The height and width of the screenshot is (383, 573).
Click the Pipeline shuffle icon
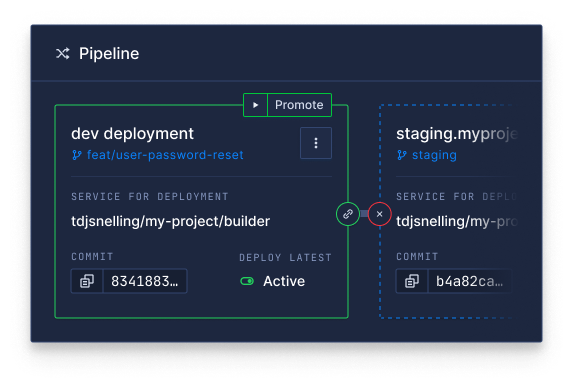(x=62, y=54)
